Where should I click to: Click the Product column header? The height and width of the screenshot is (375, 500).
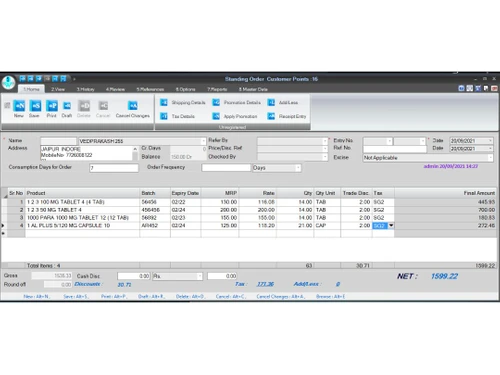click(x=82, y=193)
